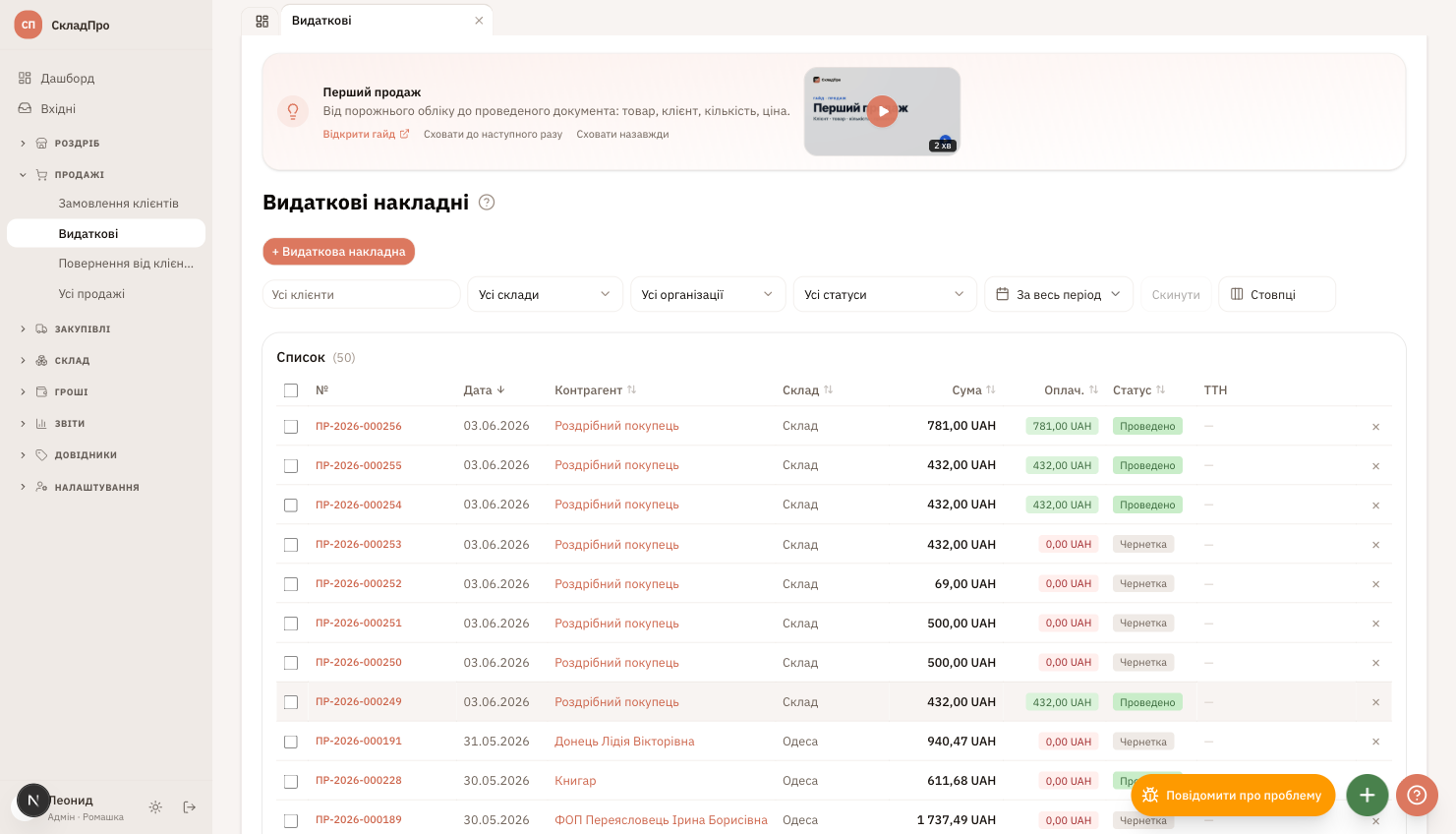Toggle the light theme sun icon
This screenshot has width=1456, height=834.
(155, 807)
